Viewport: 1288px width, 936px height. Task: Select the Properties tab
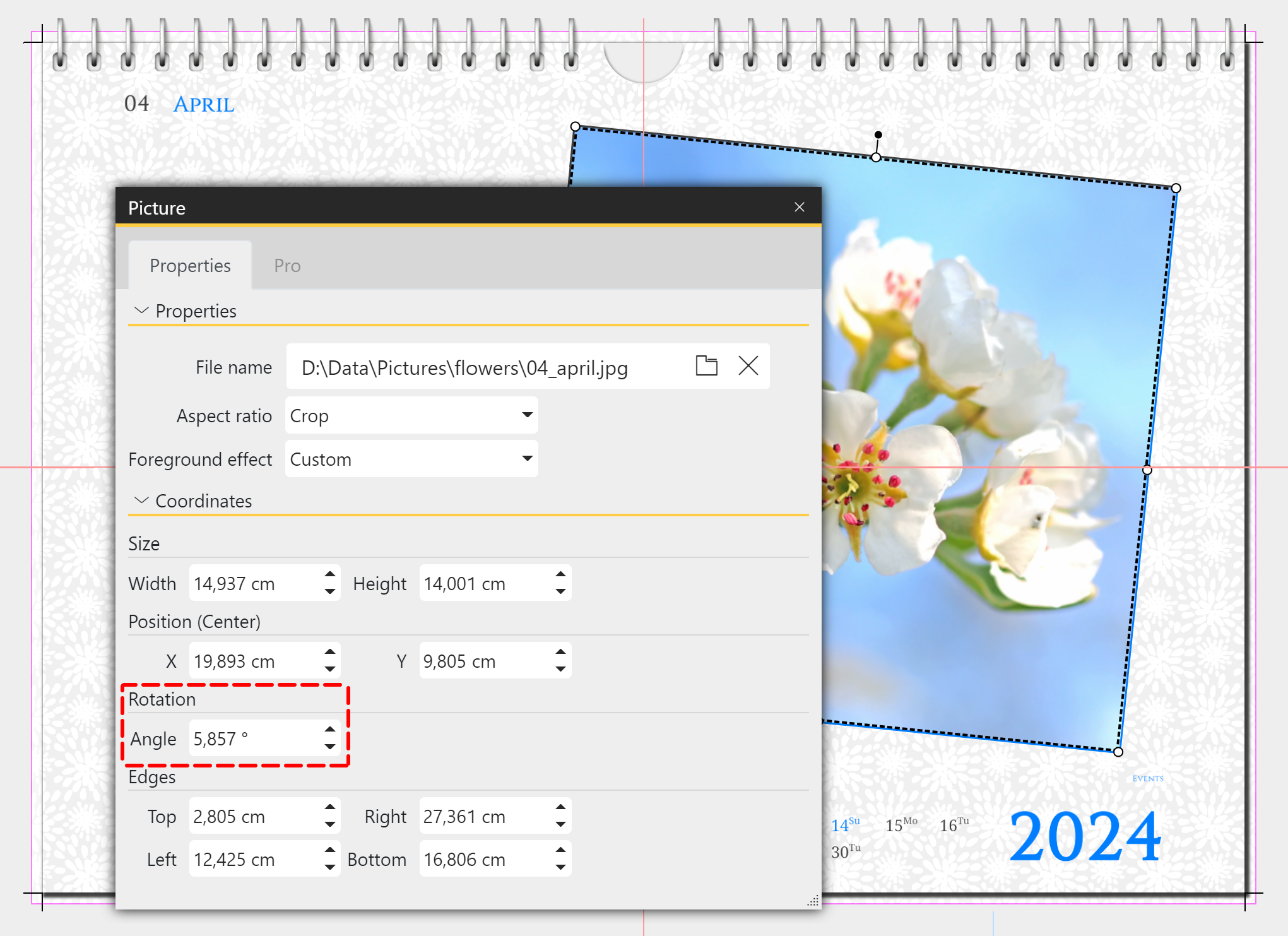pos(190,266)
